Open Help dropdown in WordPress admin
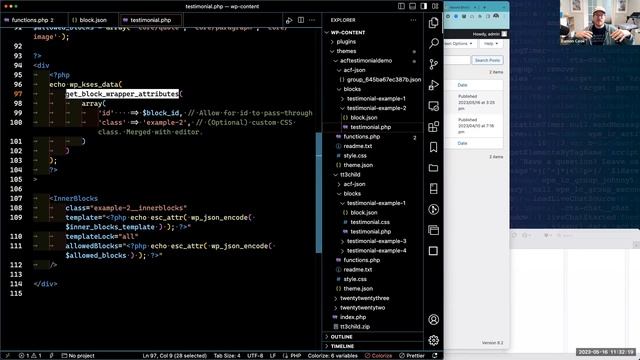Screen dimensions: 640x360 click(x=491, y=43)
